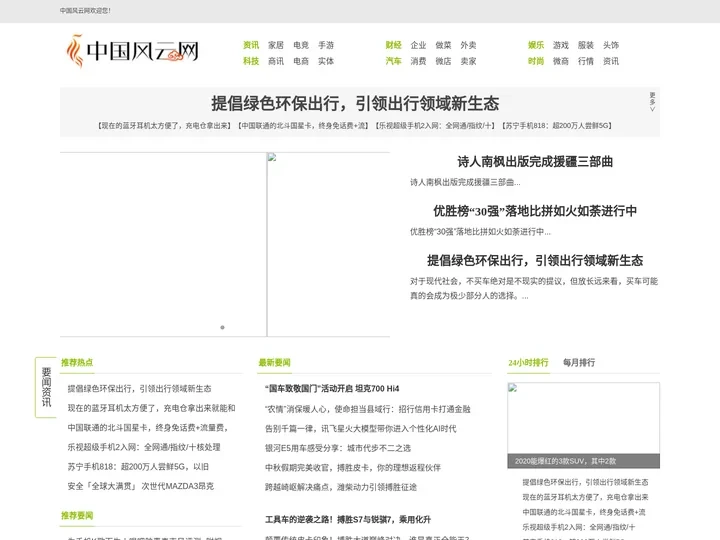Screen dimensions: 720x540
Task: Open the 汽车 category
Action: pos(394,61)
